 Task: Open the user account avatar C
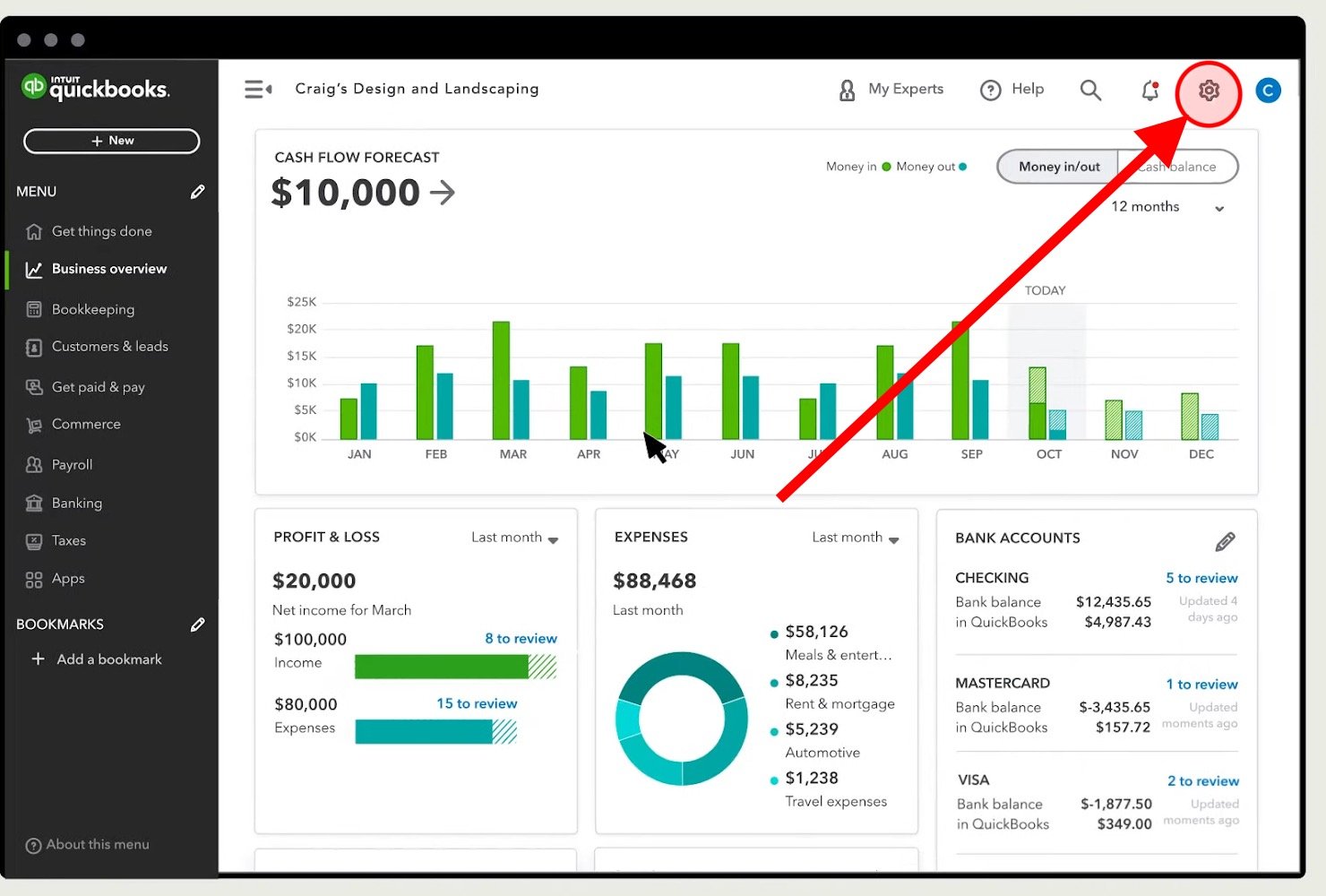(1268, 90)
